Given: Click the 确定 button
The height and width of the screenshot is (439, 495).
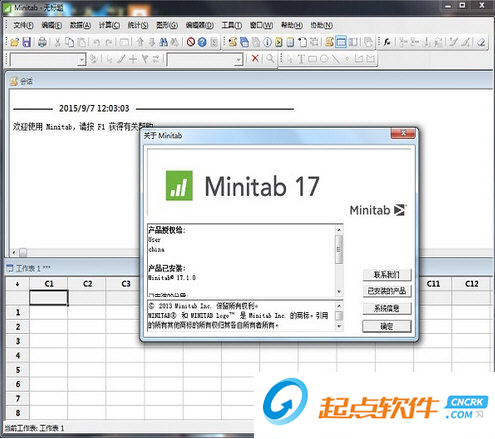Looking at the screenshot, I should coord(387,326).
